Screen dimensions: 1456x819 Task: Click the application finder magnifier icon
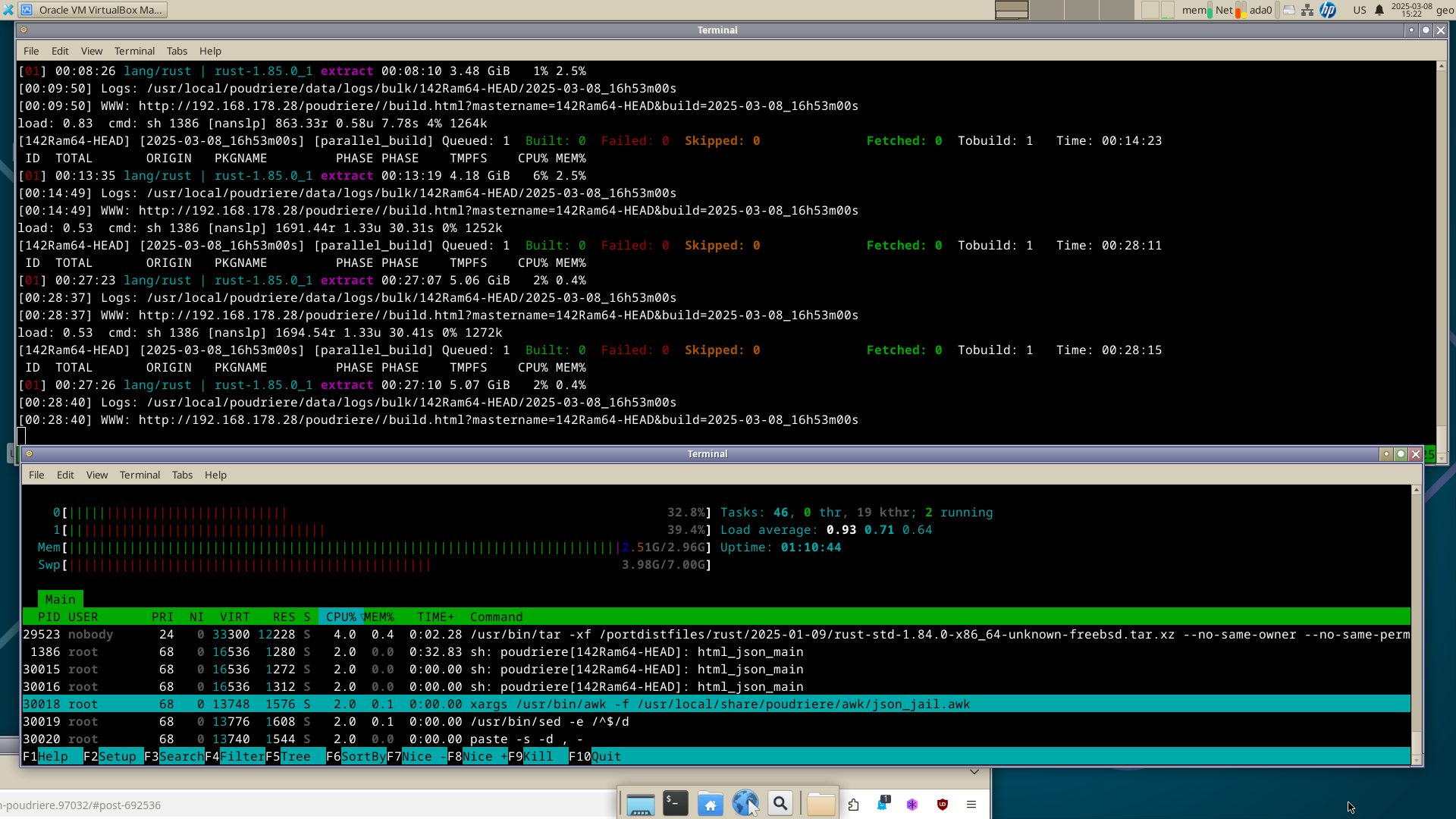(780, 804)
